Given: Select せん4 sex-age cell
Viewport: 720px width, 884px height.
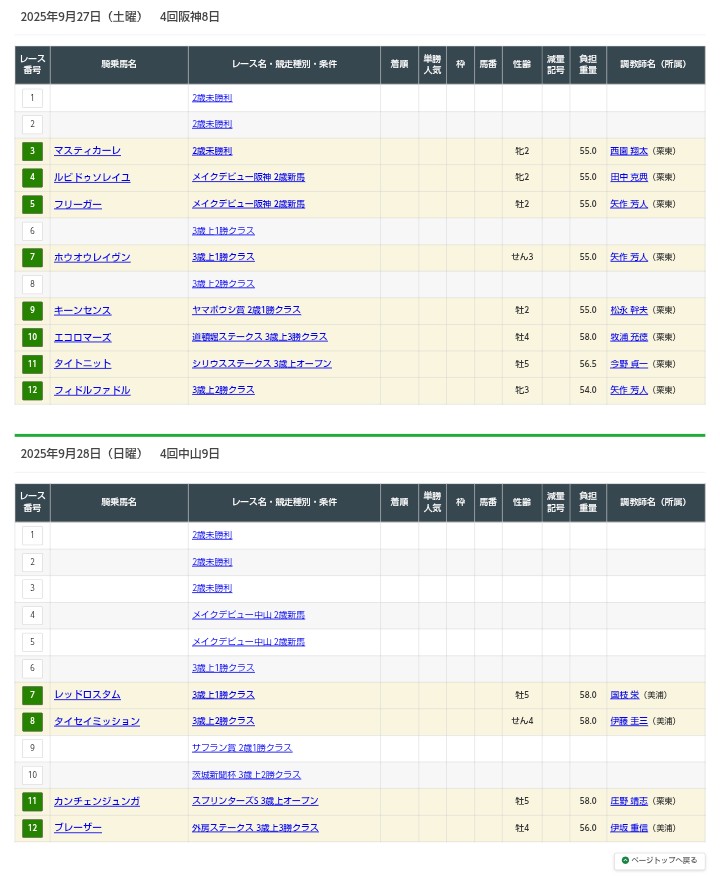Looking at the screenshot, I should [522, 721].
